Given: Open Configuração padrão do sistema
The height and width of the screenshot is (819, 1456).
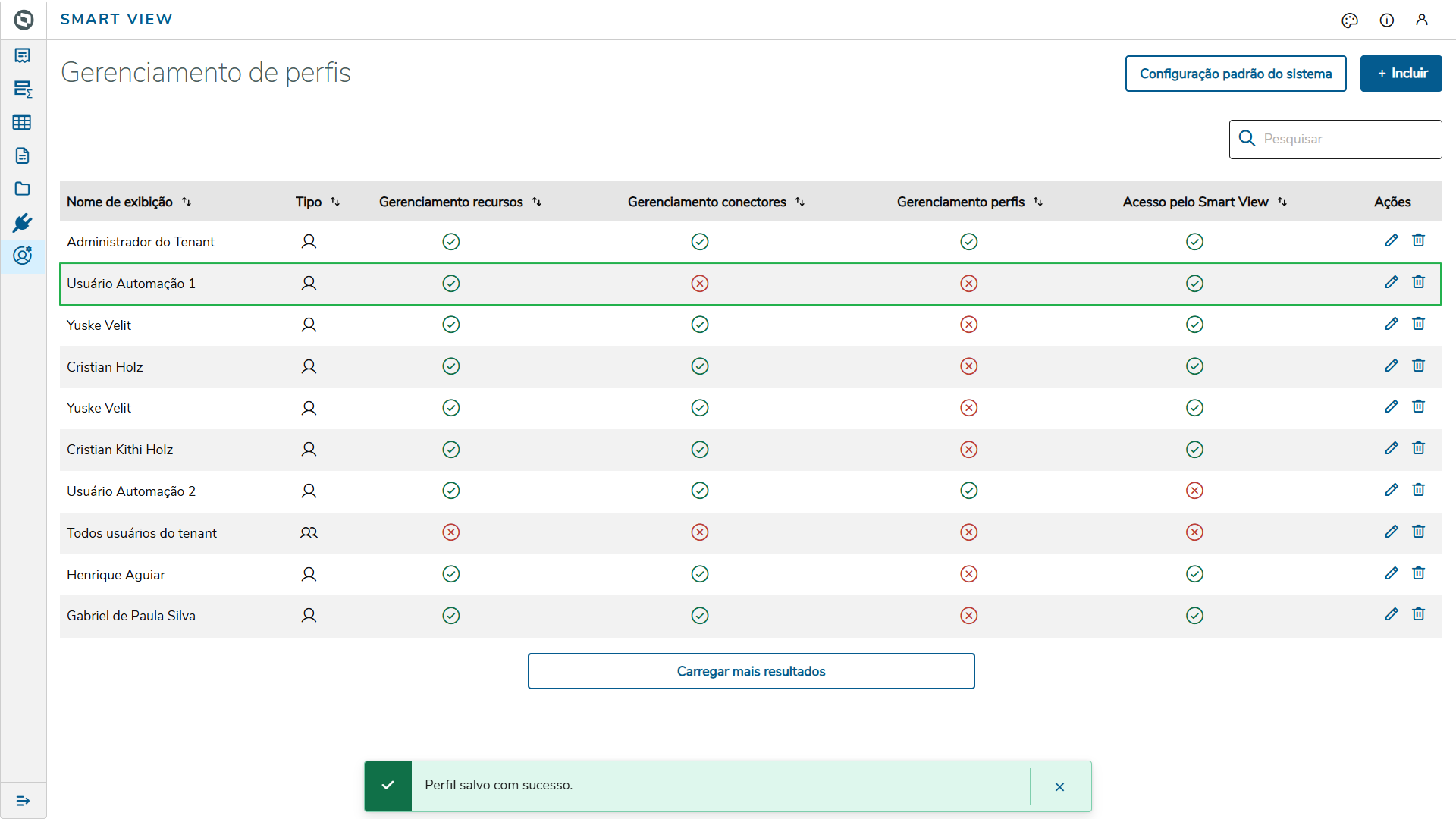Looking at the screenshot, I should click(1235, 74).
